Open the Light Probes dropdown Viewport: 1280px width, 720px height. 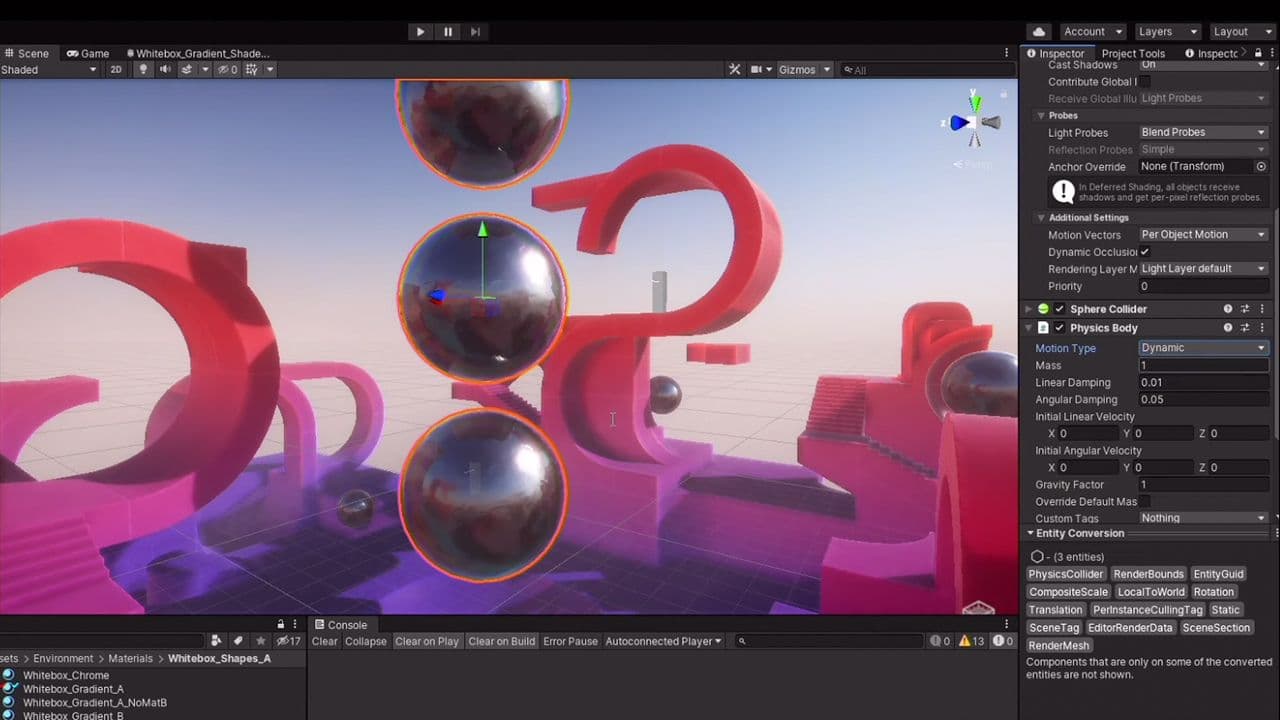pos(1203,132)
